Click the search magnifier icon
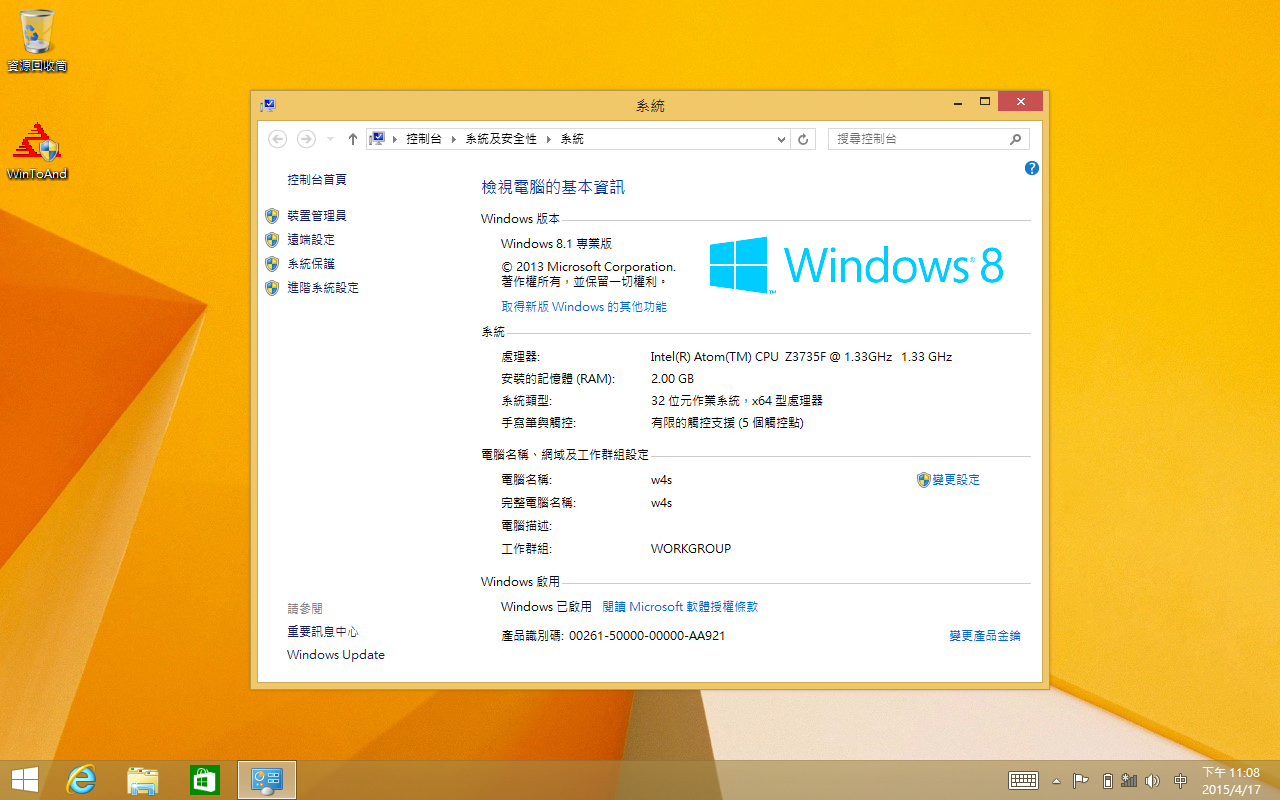This screenshot has height=800, width=1280. [x=1014, y=139]
